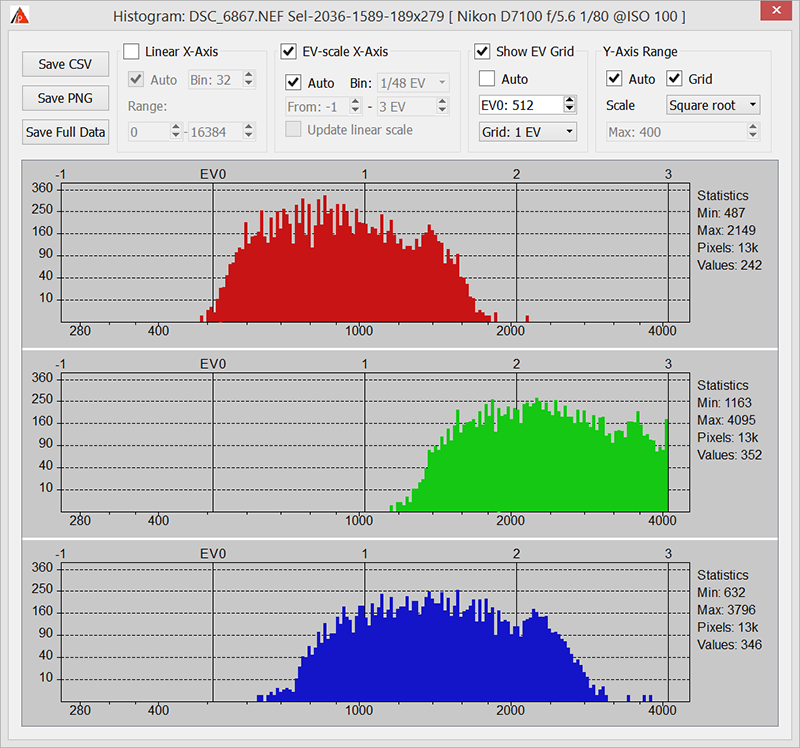Increase EV0 value with up arrow
This screenshot has width=800, height=748.
click(x=570, y=101)
